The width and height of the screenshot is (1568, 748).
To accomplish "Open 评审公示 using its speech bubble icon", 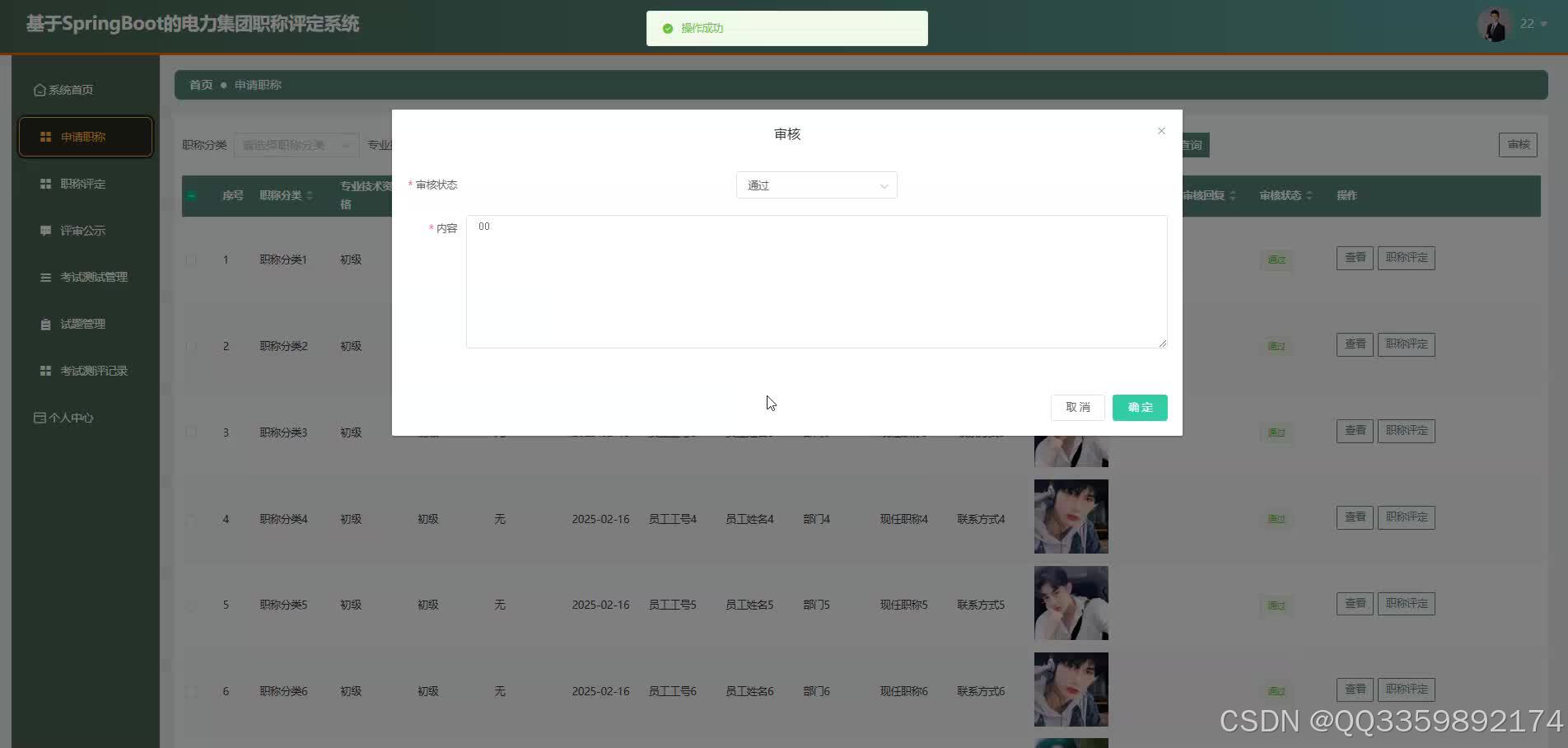I will tap(45, 231).
